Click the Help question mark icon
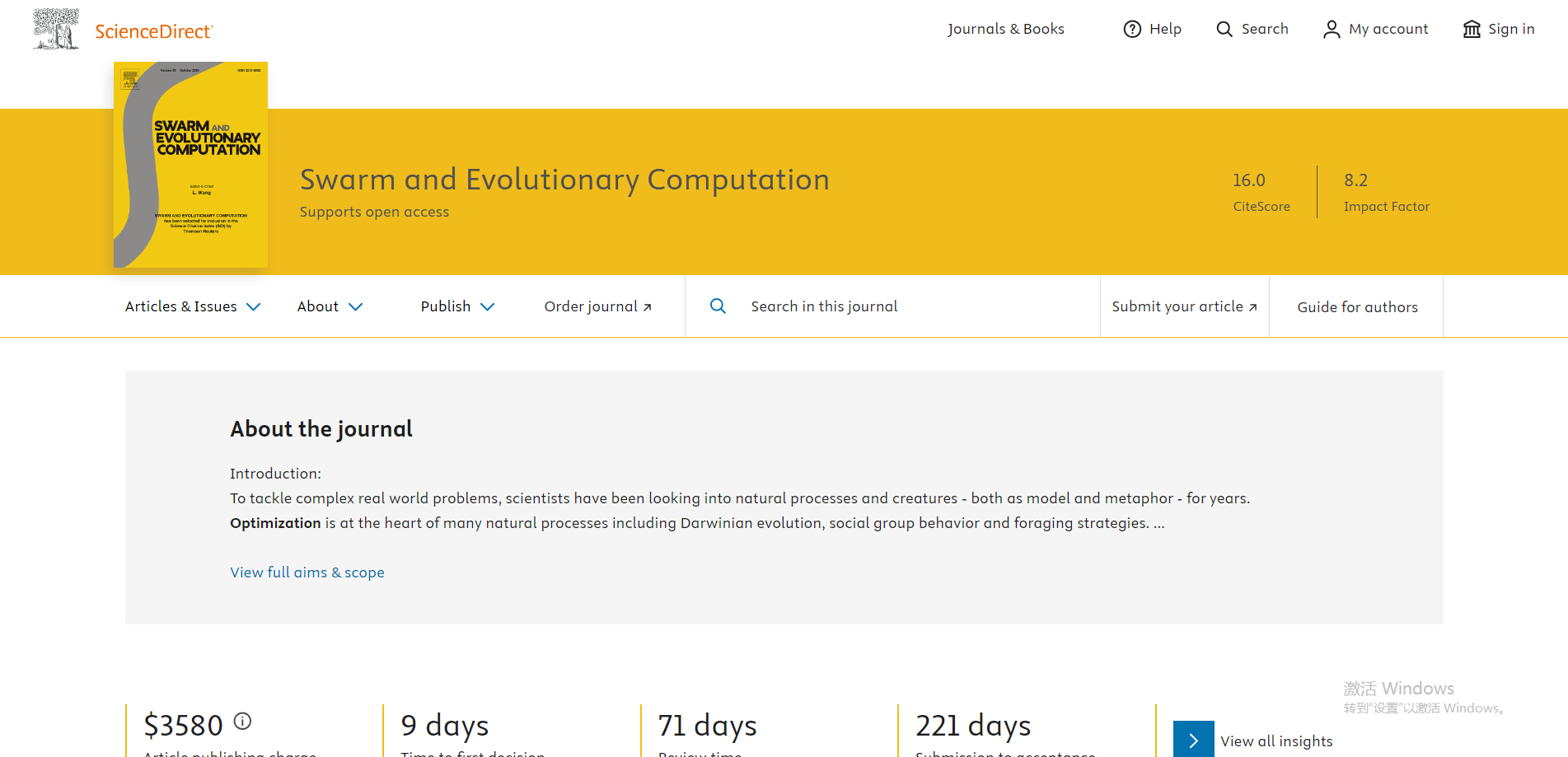This screenshot has height=757, width=1568. coord(1133,29)
